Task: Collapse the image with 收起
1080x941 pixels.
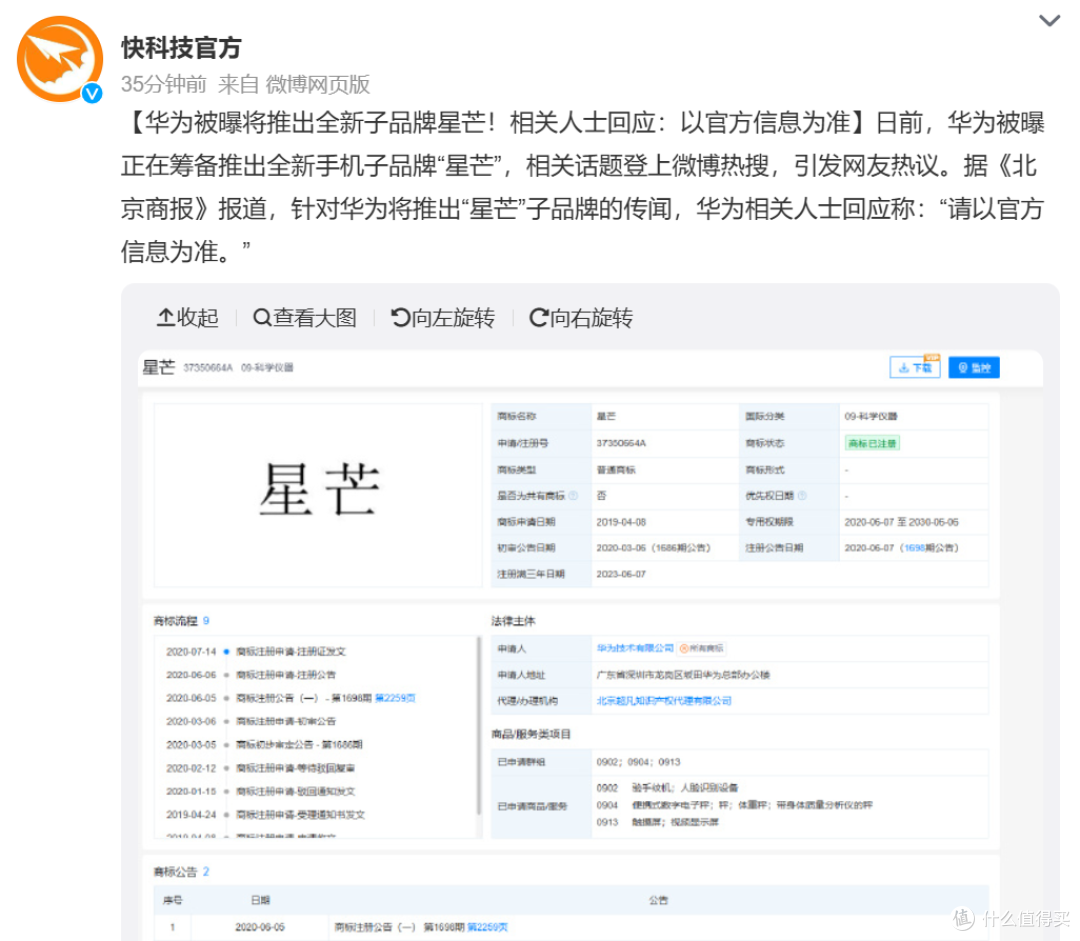Action: coord(188,318)
